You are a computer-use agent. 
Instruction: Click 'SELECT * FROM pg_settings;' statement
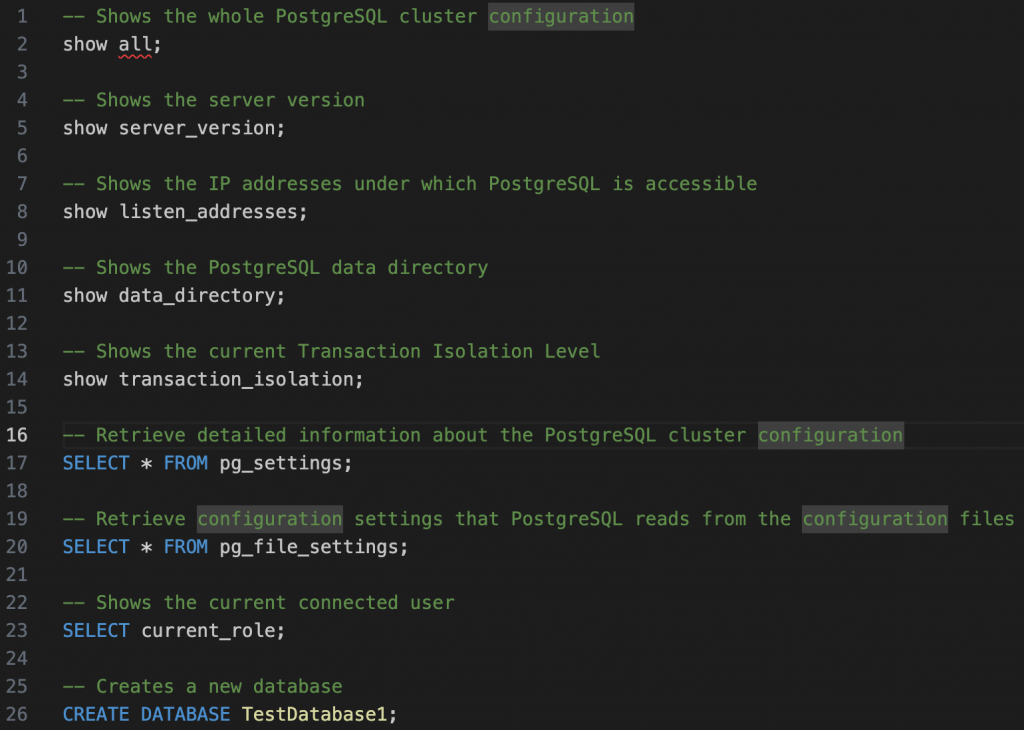coord(207,463)
